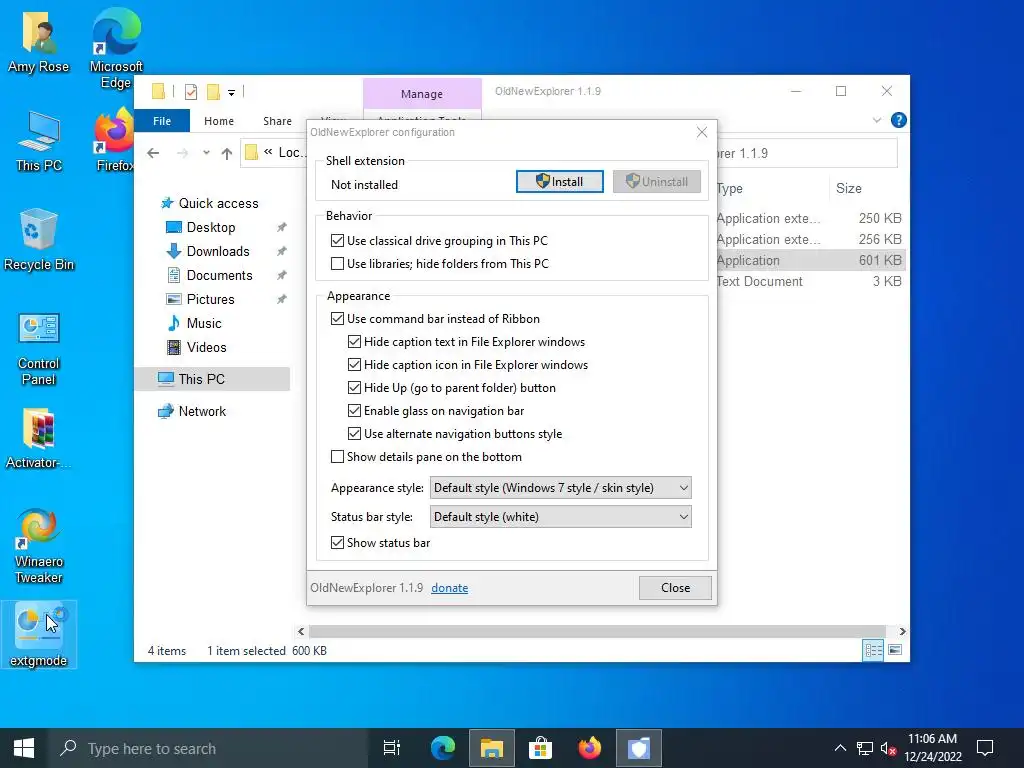Open Microsoft Store from taskbar
The height and width of the screenshot is (768, 1024).
540,748
